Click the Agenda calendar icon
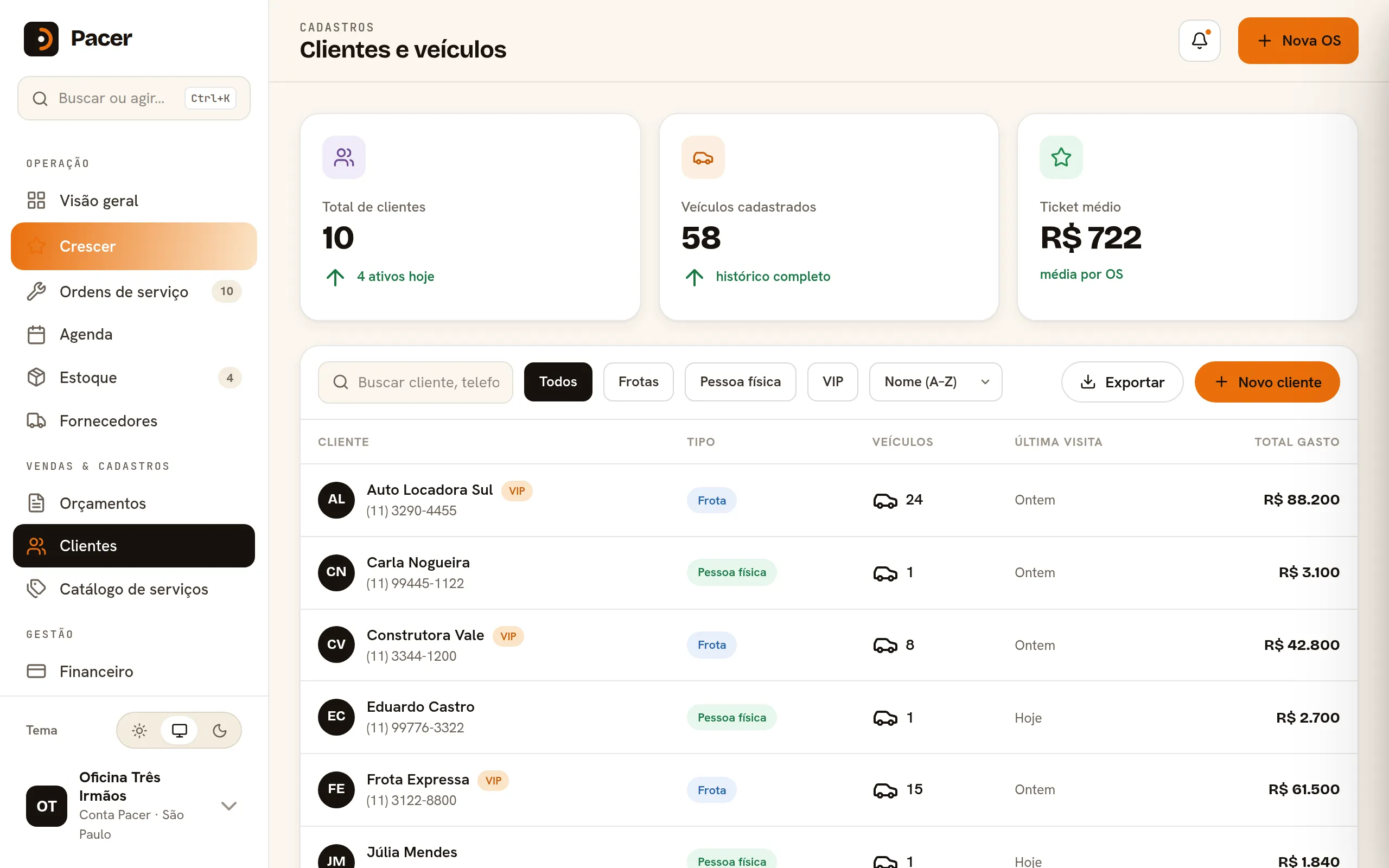The height and width of the screenshot is (868, 1389). tap(36, 334)
